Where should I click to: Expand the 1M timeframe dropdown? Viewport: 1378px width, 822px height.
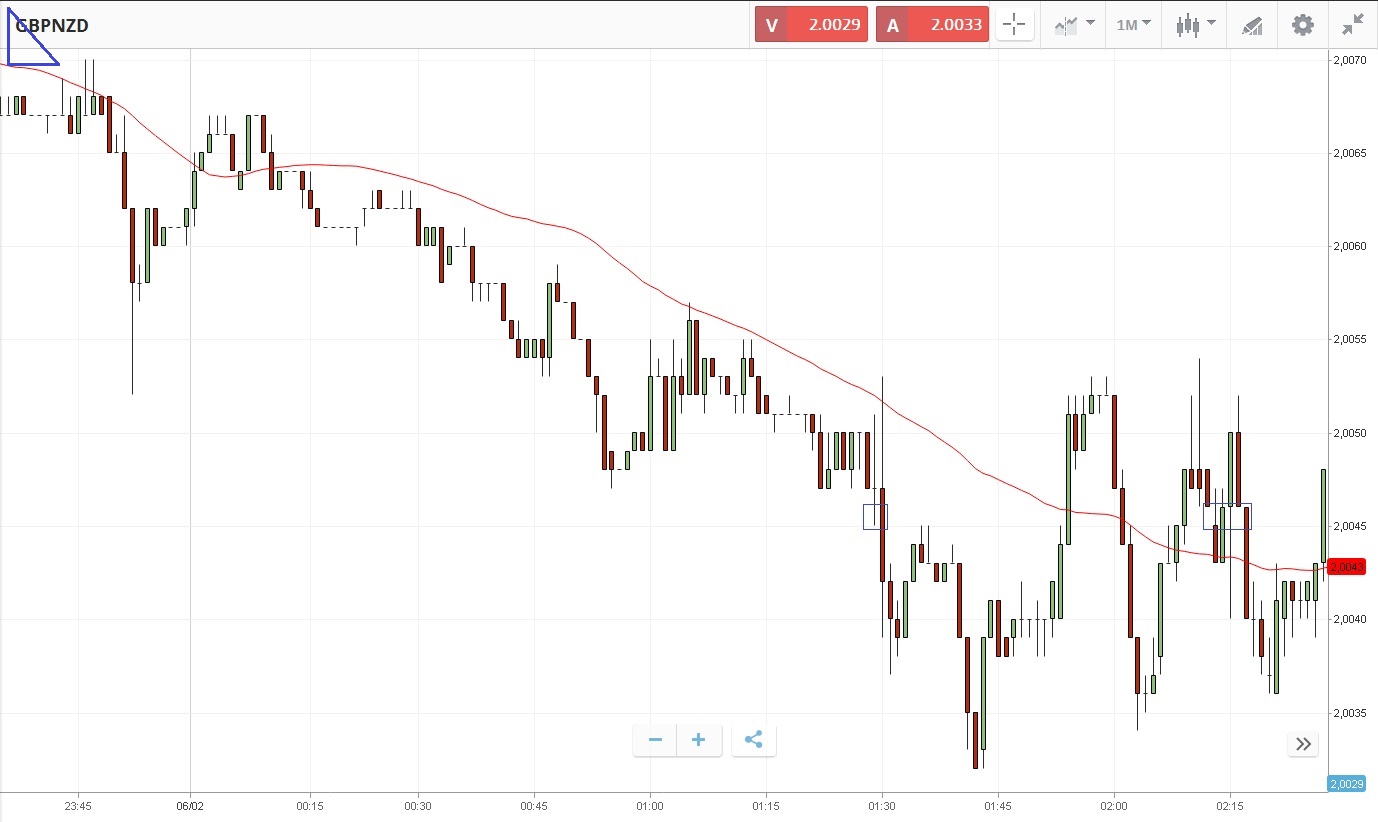[x=1133, y=25]
